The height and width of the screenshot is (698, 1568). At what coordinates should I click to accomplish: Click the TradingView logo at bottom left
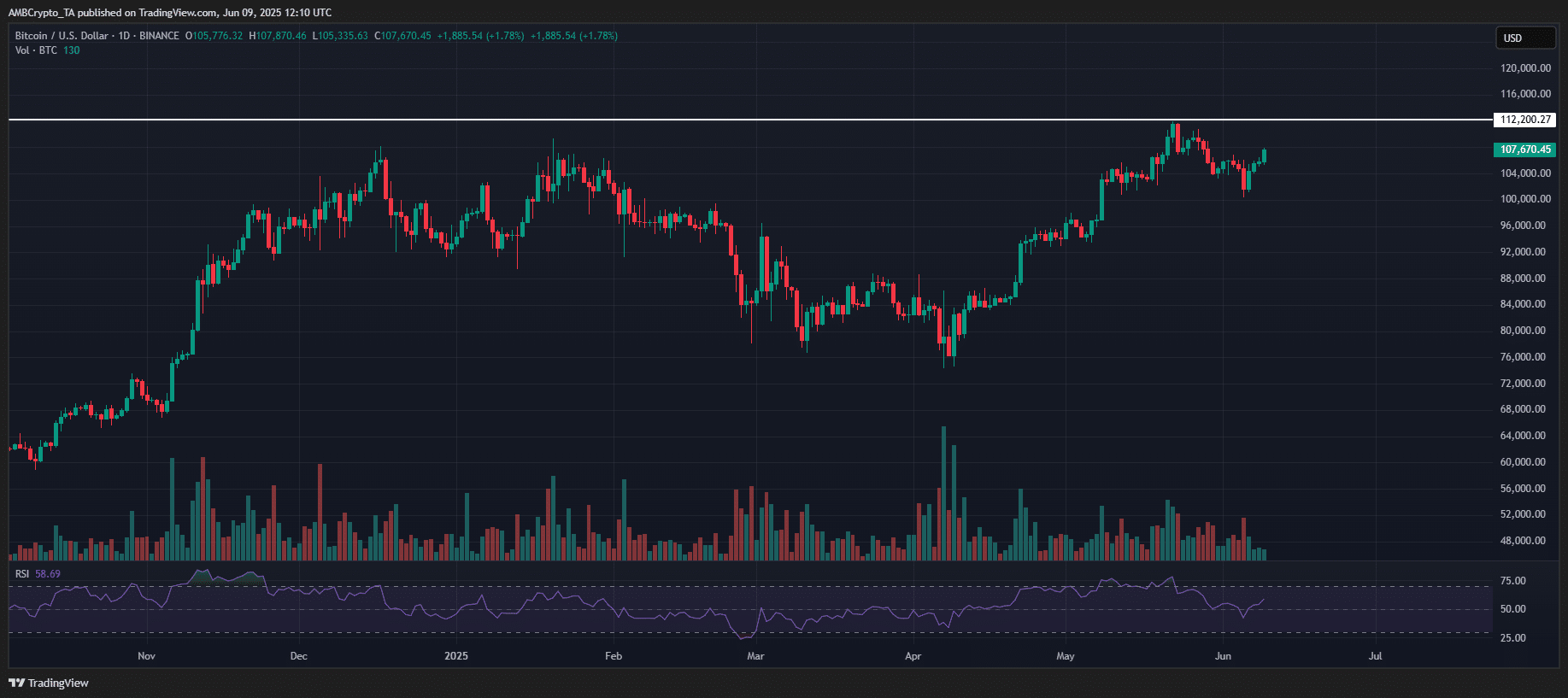pos(49,683)
